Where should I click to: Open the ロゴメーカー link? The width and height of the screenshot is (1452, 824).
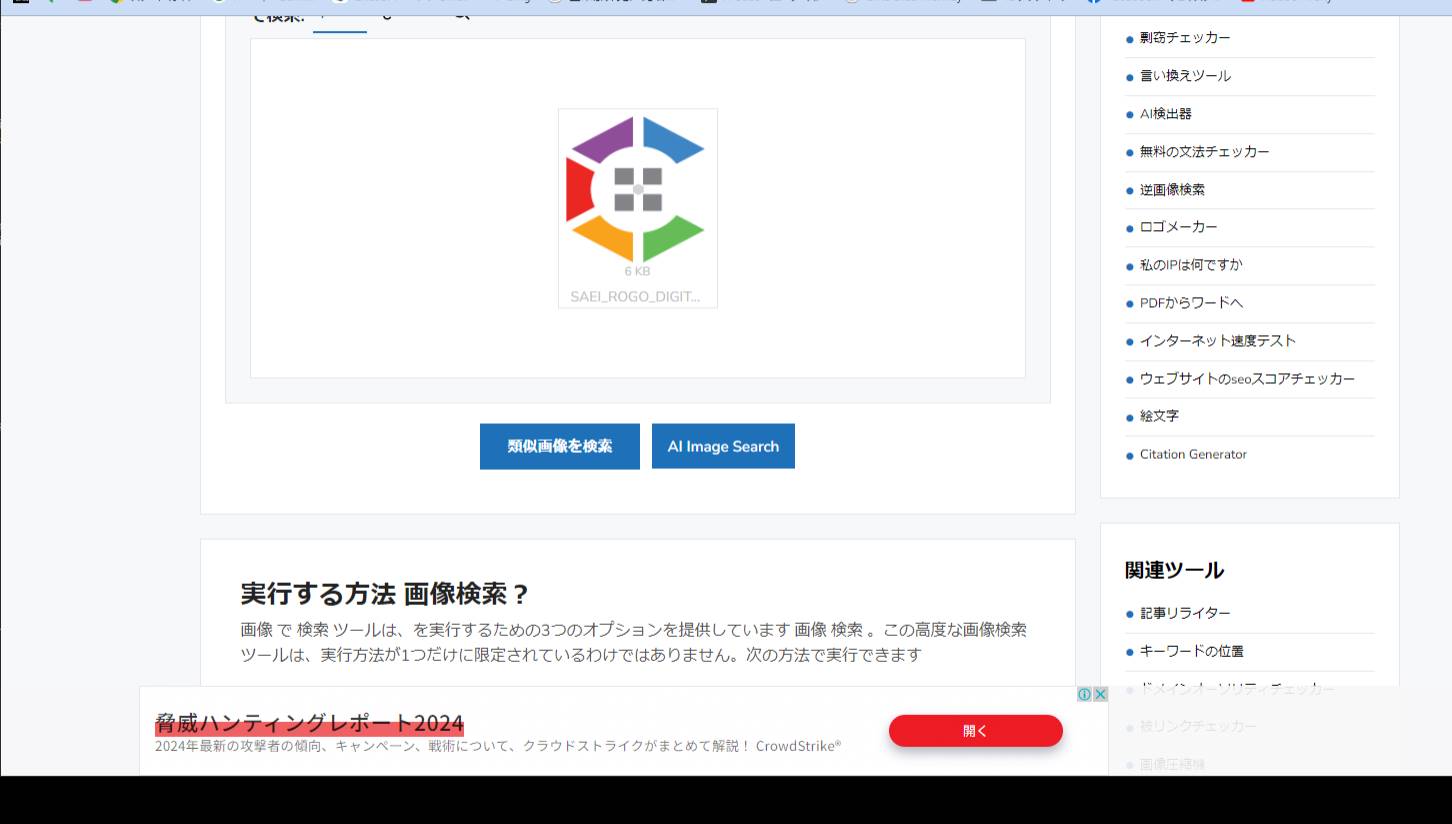(1179, 227)
